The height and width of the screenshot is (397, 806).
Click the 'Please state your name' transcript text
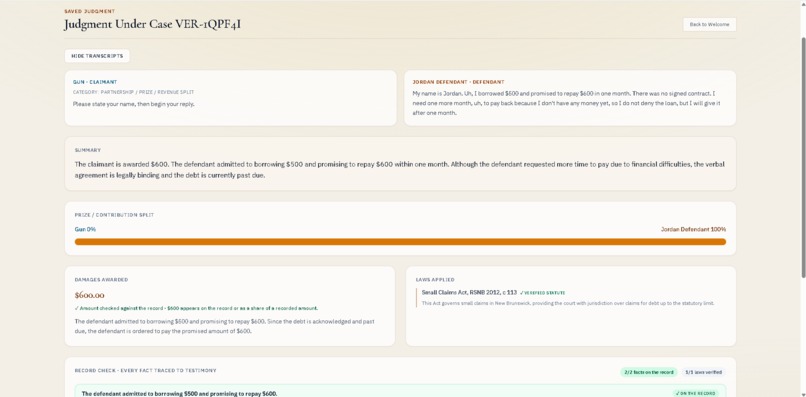coord(134,104)
